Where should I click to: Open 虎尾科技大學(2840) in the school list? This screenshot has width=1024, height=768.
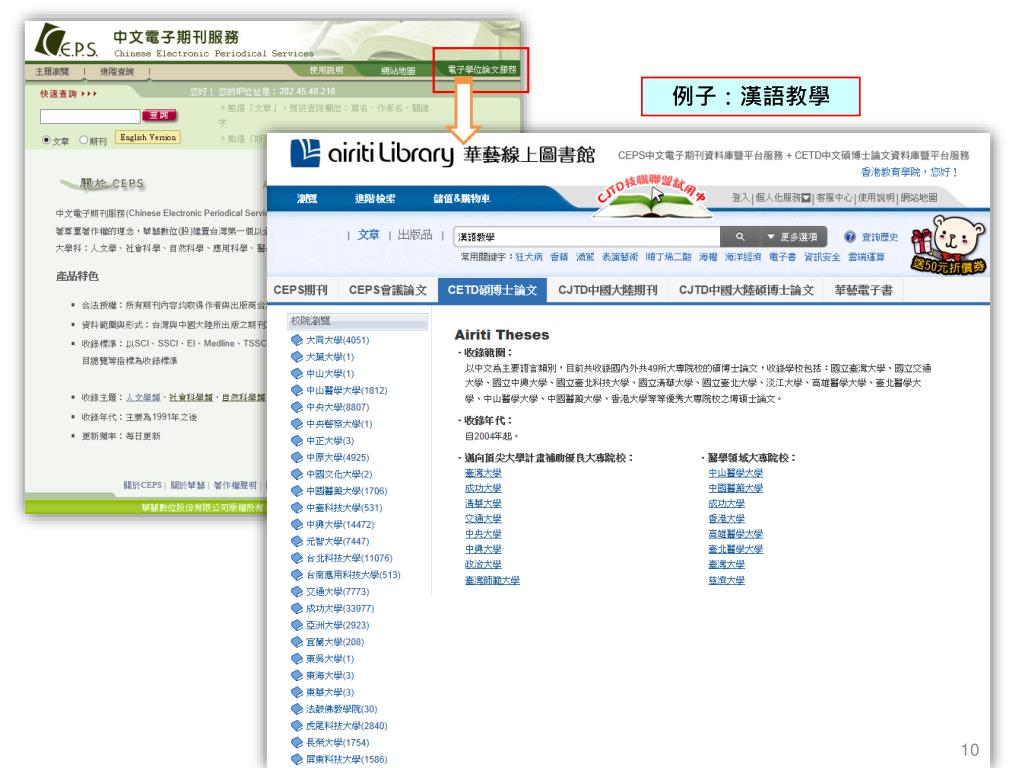pyautogui.click(x=347, y=726)
